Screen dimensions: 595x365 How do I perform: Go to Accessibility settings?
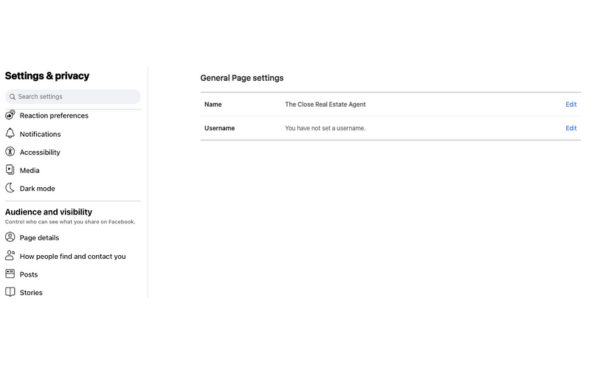(40, 152)
